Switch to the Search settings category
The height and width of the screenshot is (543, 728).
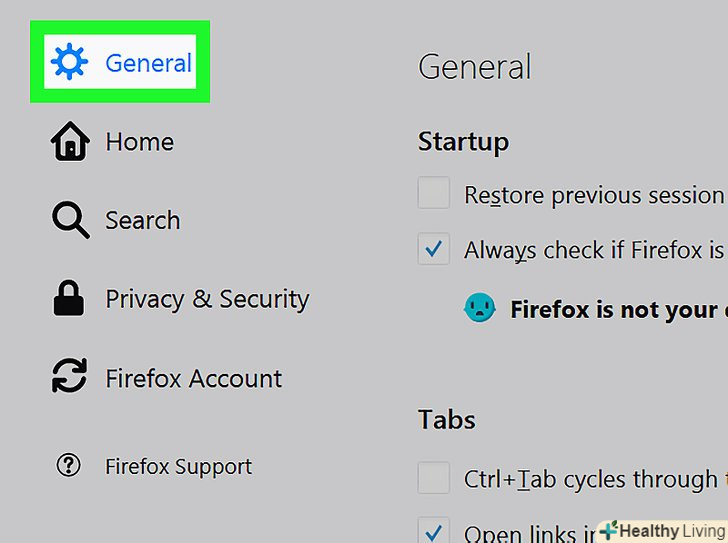pos(142,221)
